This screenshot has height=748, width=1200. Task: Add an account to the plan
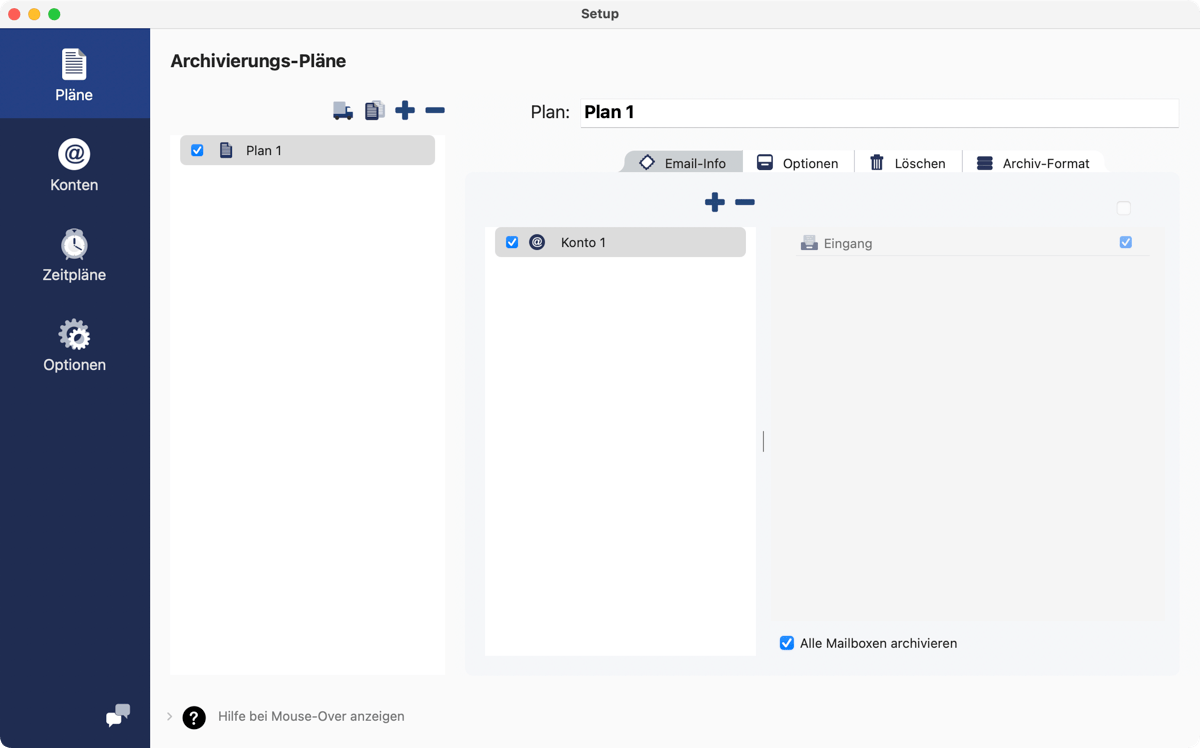(714, 202)
